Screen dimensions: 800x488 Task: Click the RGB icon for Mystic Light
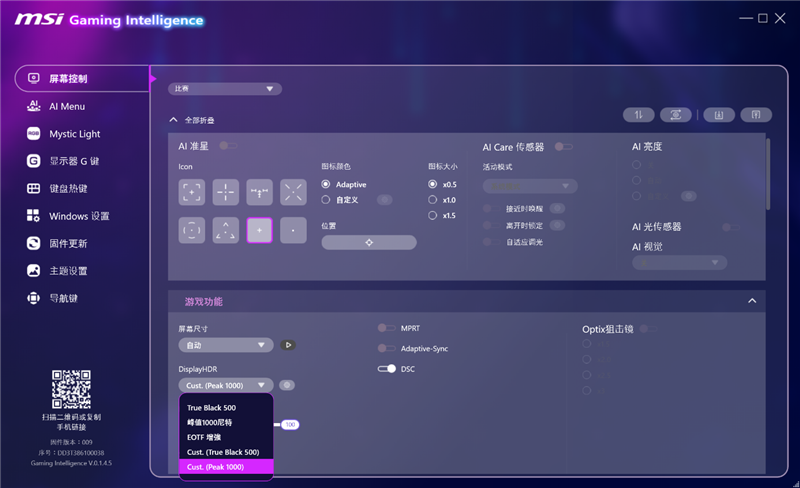click(x=33, y=134)
